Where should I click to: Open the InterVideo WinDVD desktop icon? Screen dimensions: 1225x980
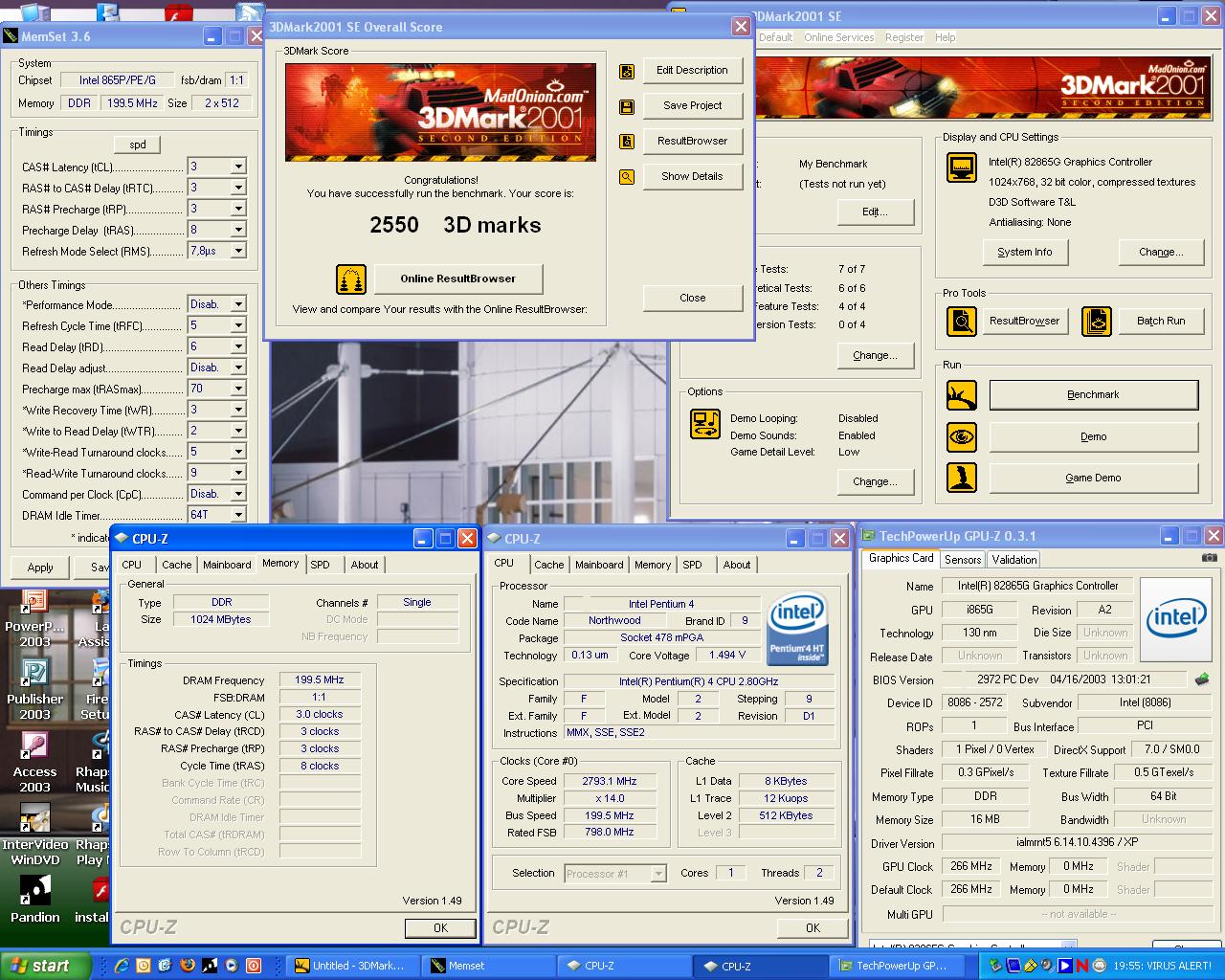(35, 834)
